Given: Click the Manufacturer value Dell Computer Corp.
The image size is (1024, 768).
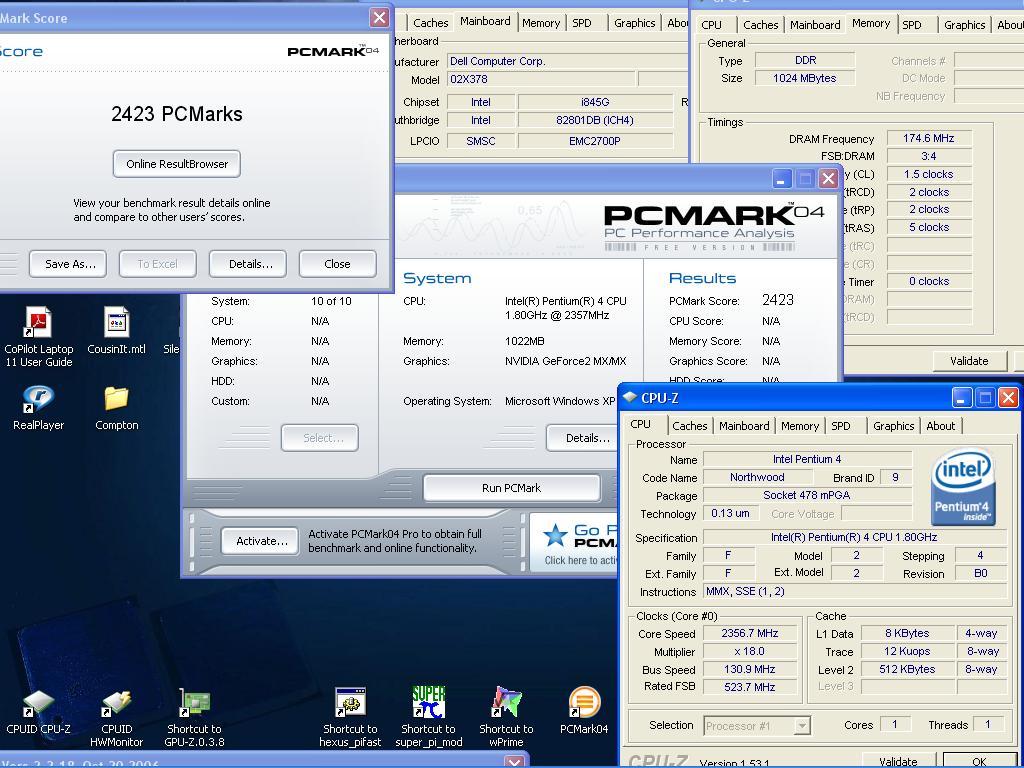Looking at the screenshot, I should (x=568, y=61).
